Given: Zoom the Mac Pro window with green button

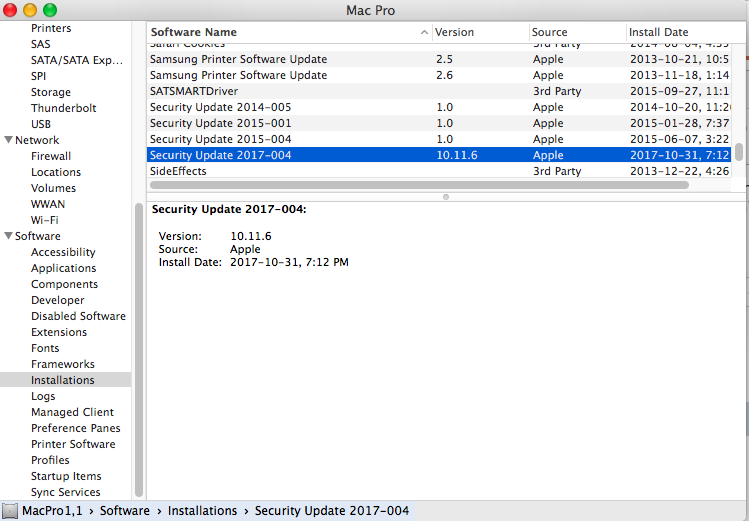Looking at the screenshot, I should (x=50, y=10).
